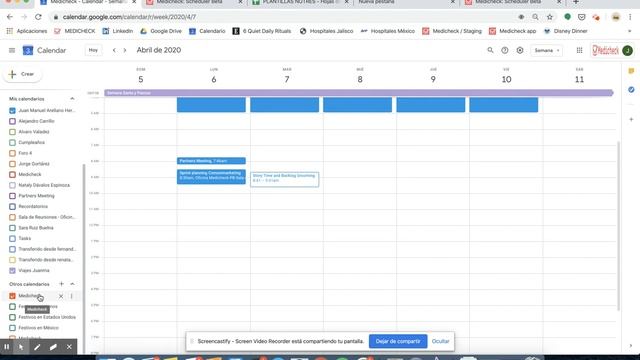Viewport: 640px width, 360px height.
Task: Click the Ocultar link
Action: 440,341
